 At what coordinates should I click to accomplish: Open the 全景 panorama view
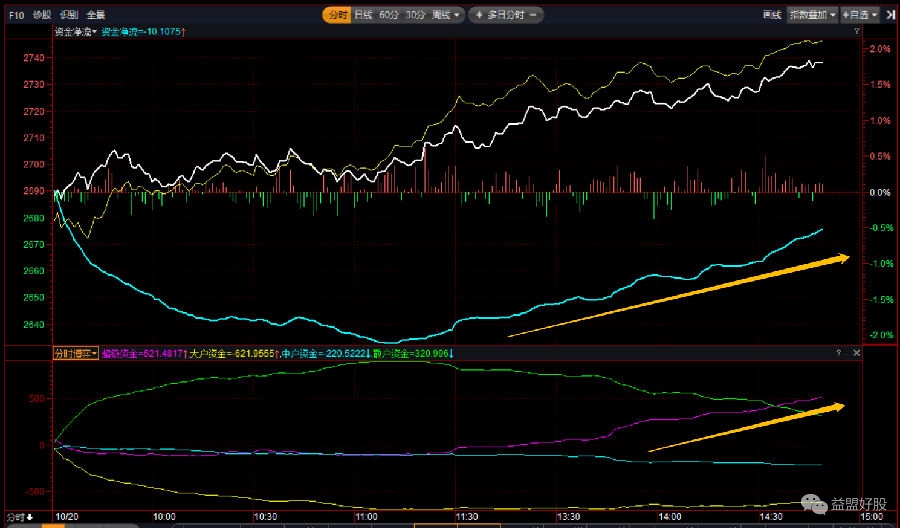tap(96, 15)
